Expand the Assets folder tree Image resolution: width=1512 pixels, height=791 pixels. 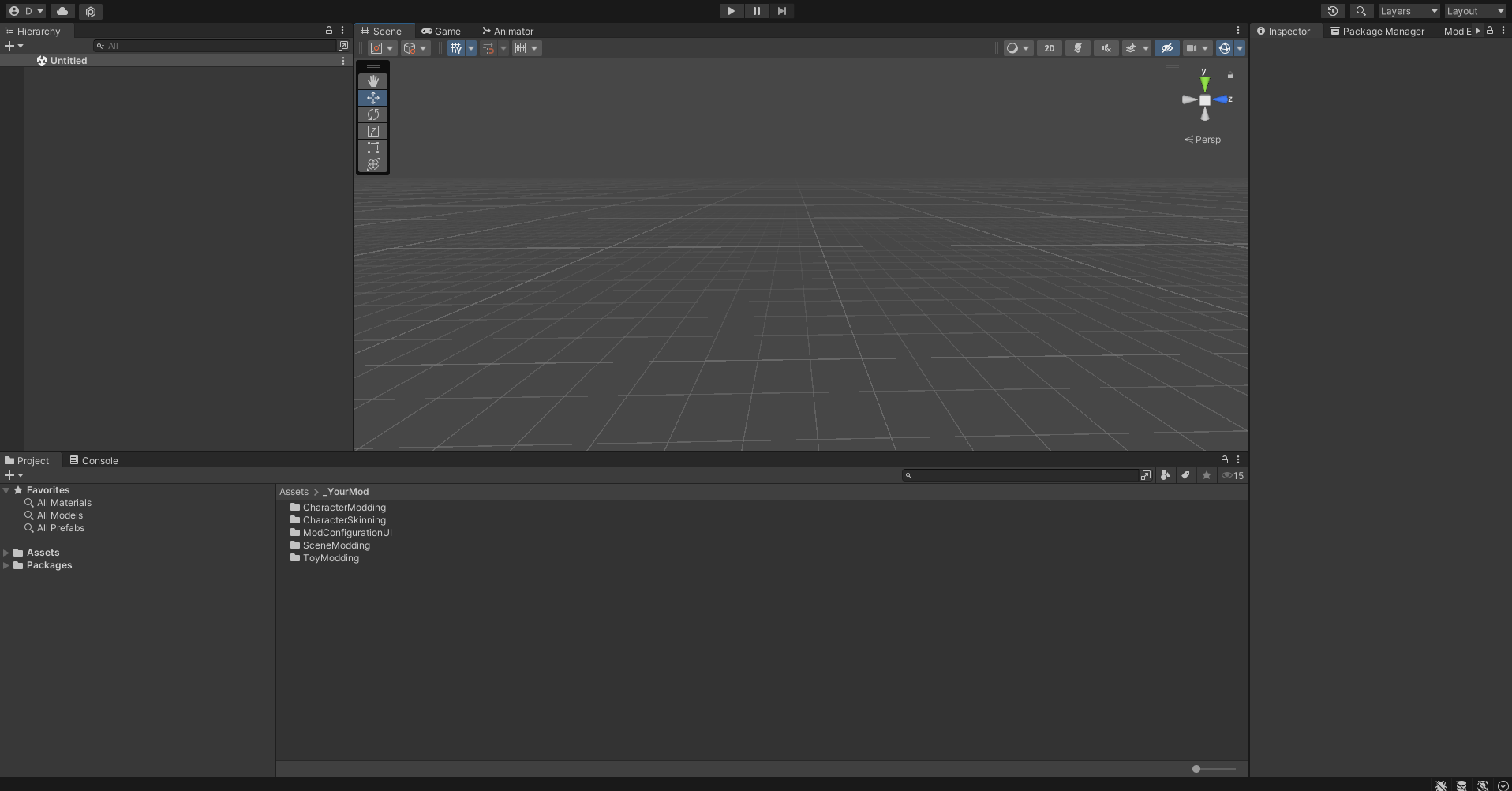click(6, 553)
